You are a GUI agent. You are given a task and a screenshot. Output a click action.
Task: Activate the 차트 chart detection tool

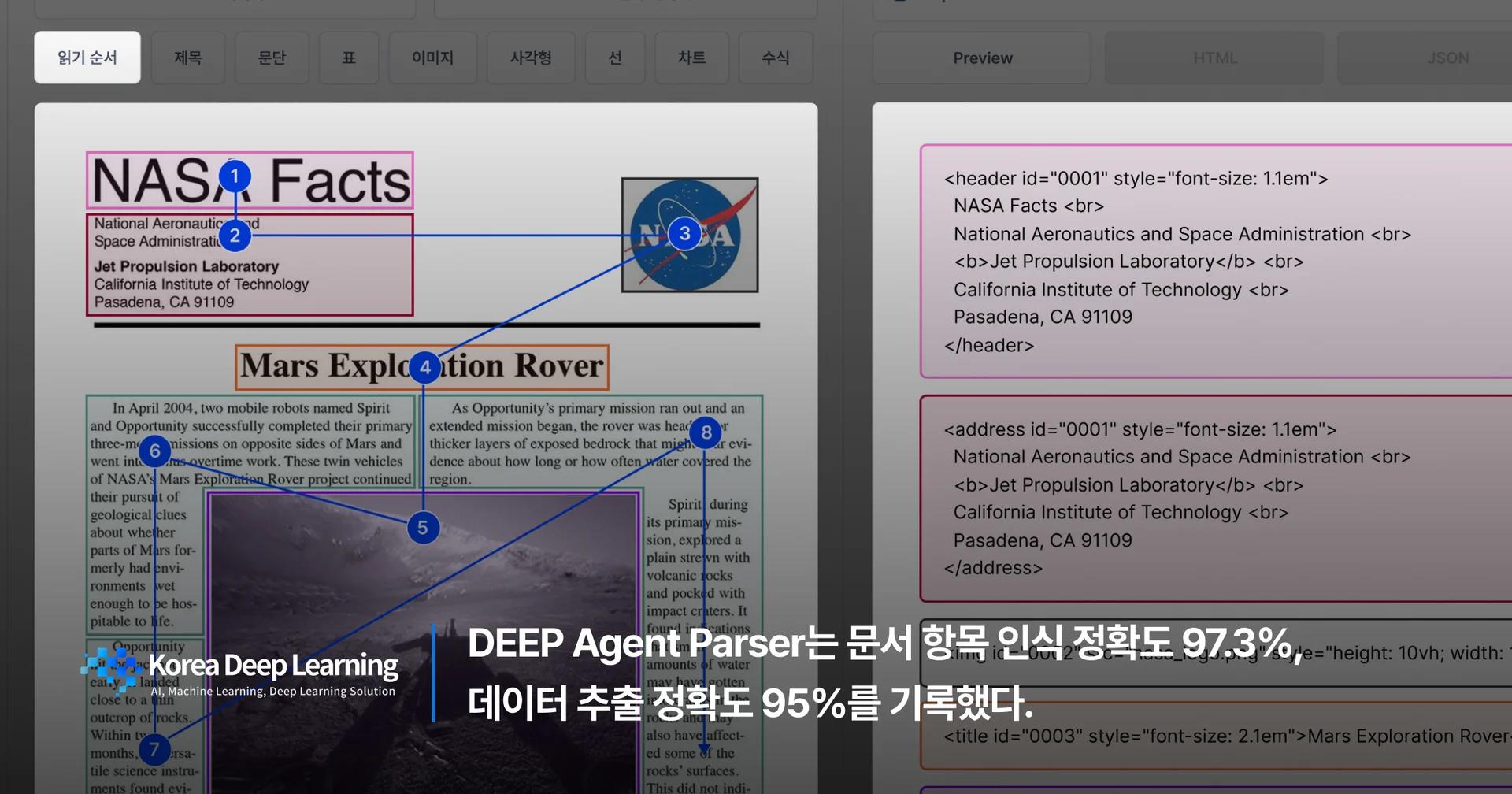[x=691, y=57]
